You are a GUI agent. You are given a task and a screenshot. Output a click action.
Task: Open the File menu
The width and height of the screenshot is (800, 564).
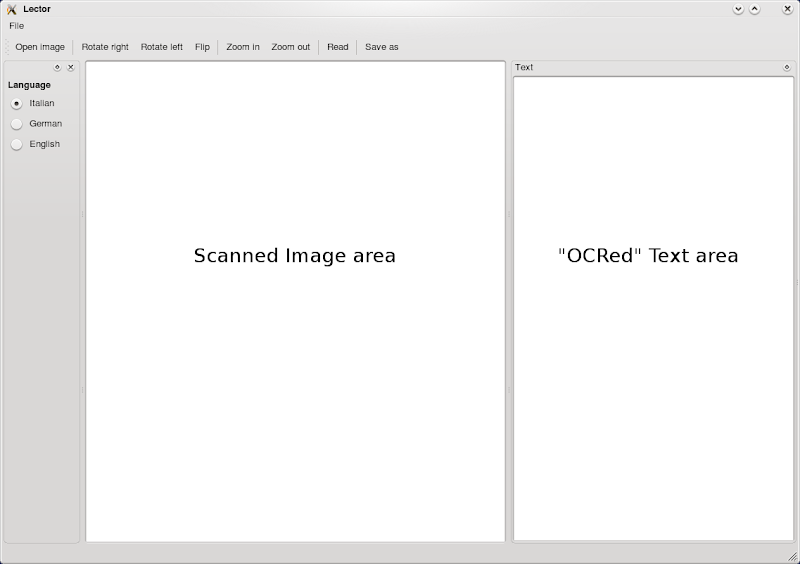pyautogui.click(x=16, y=26)
